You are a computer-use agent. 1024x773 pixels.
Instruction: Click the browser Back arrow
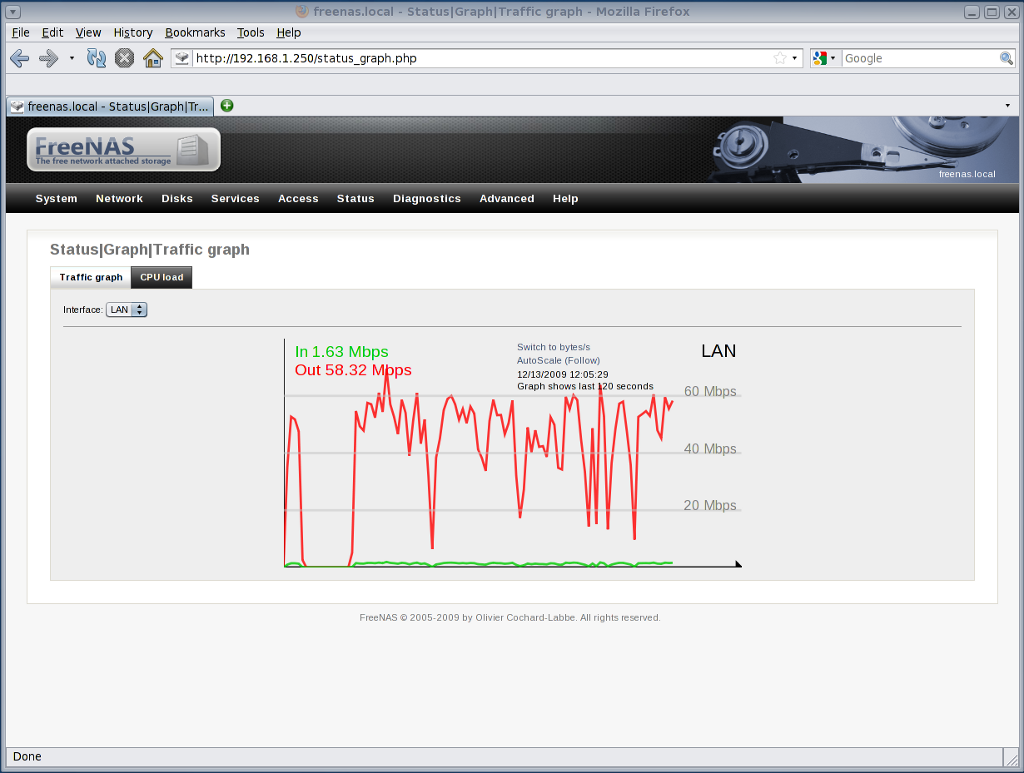click(19, 58)
